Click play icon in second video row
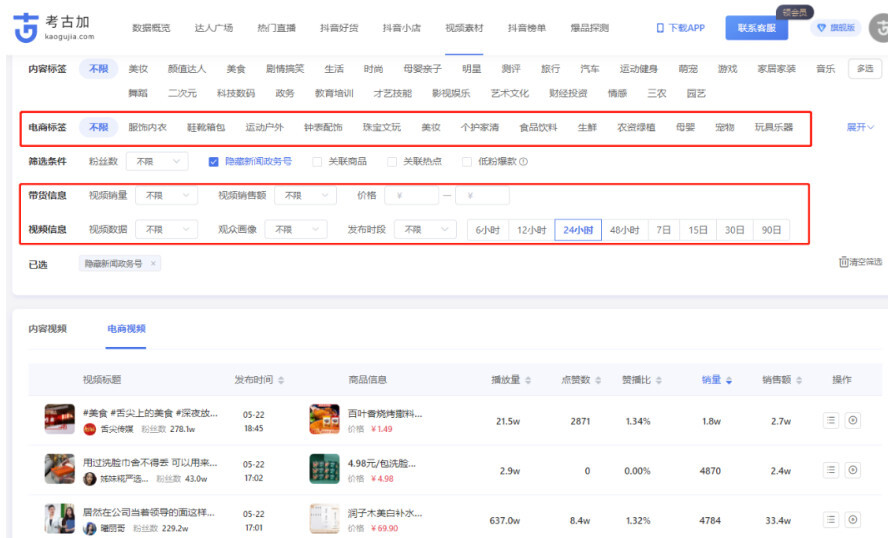Image resolution: width=888 pixels, height=538 pixels. pyautogui.click(x=852, y=470)
